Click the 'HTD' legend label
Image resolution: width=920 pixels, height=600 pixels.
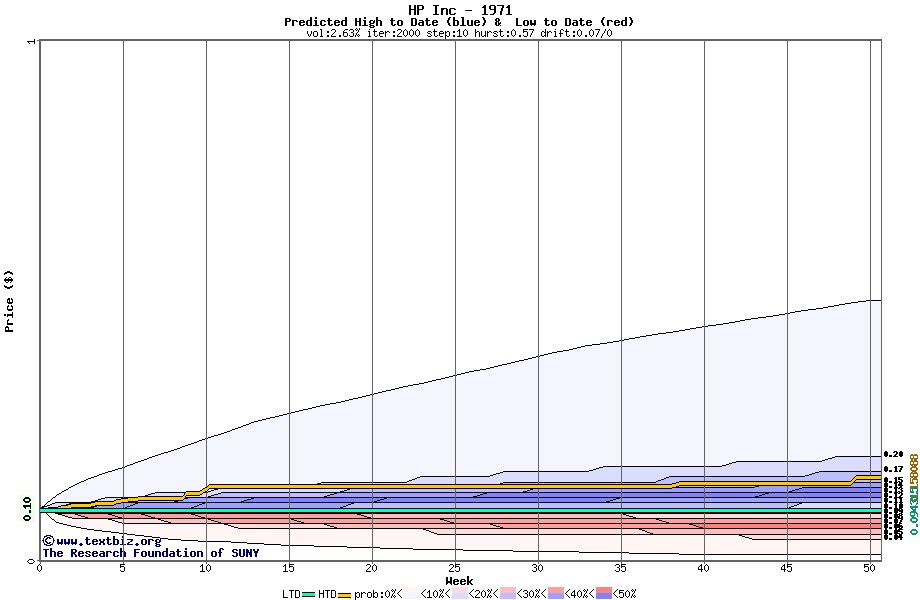click(x=327, y=594)
